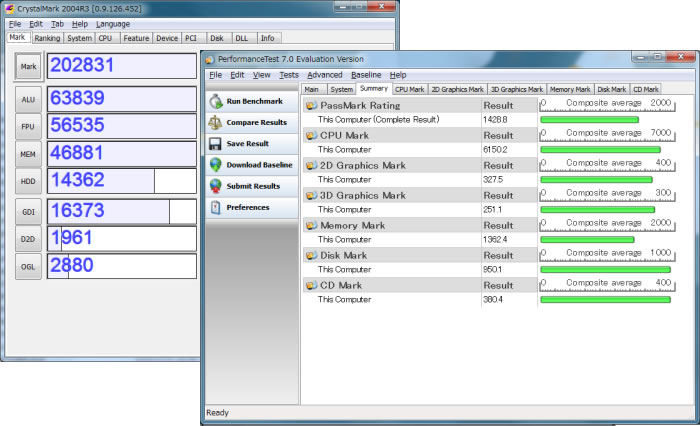Click the Disk Mark green result bar

coord(605,269)
